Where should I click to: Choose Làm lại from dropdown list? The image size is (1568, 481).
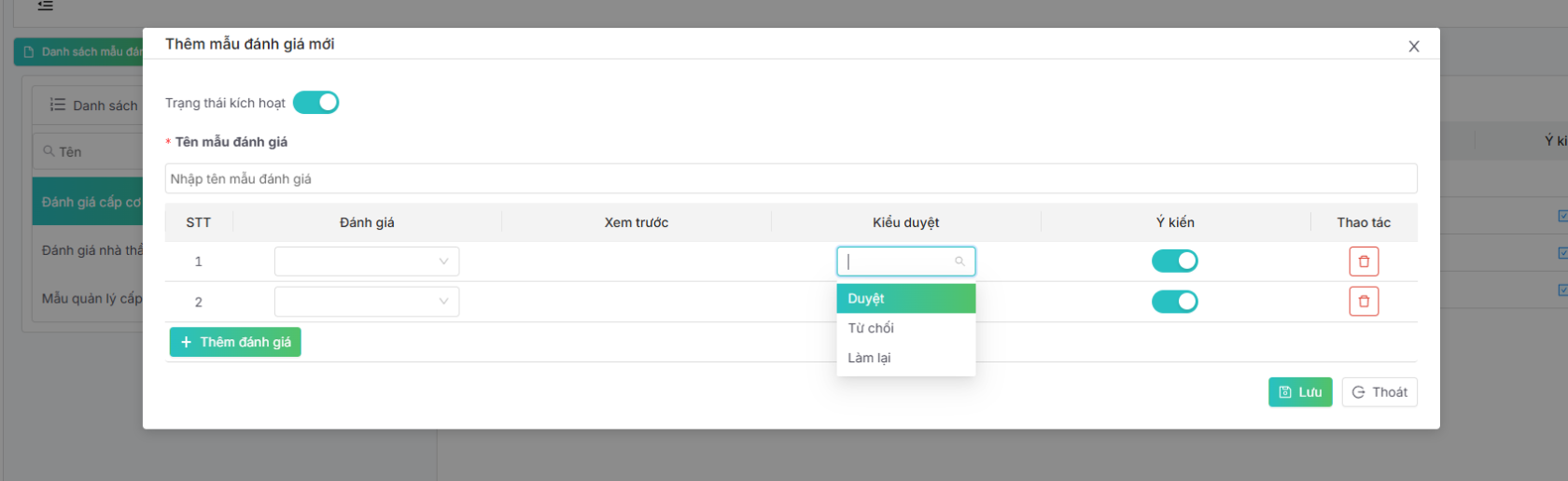click(x=905, y=358)
